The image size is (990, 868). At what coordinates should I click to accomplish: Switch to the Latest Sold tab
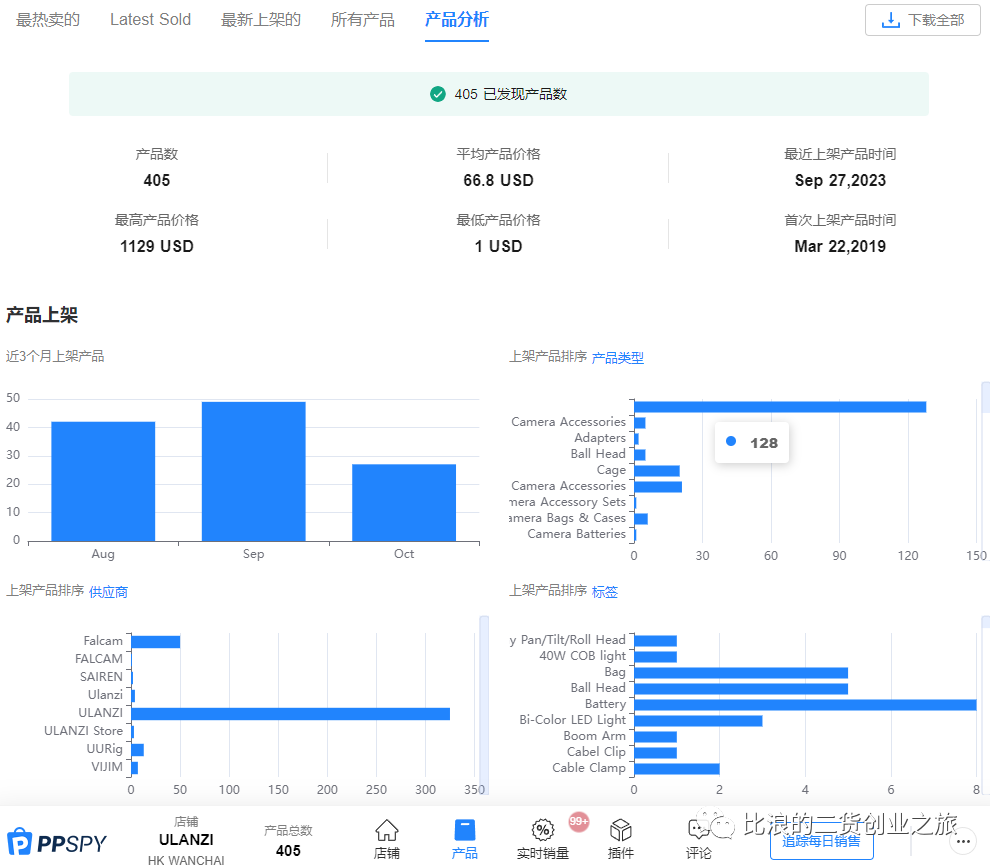pos(150,20)
